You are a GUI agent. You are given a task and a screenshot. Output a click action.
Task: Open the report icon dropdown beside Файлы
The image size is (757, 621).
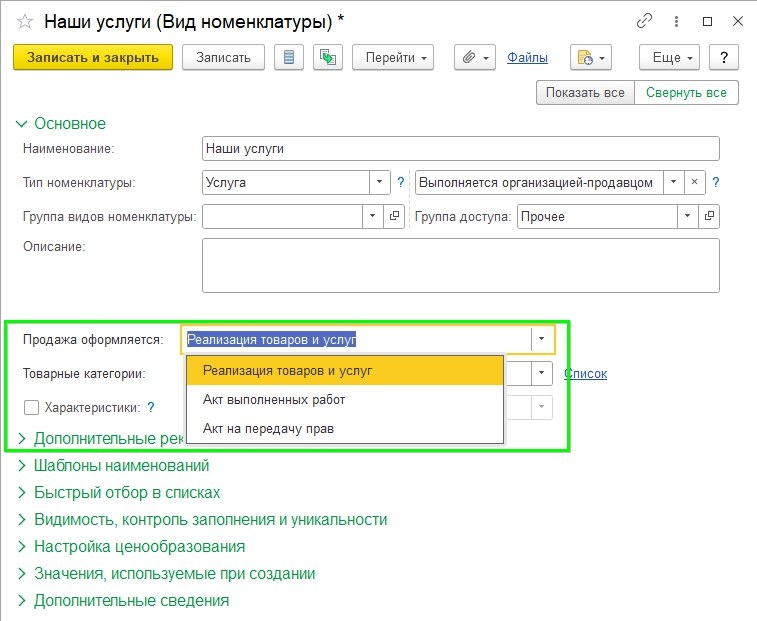pos(591,57)
